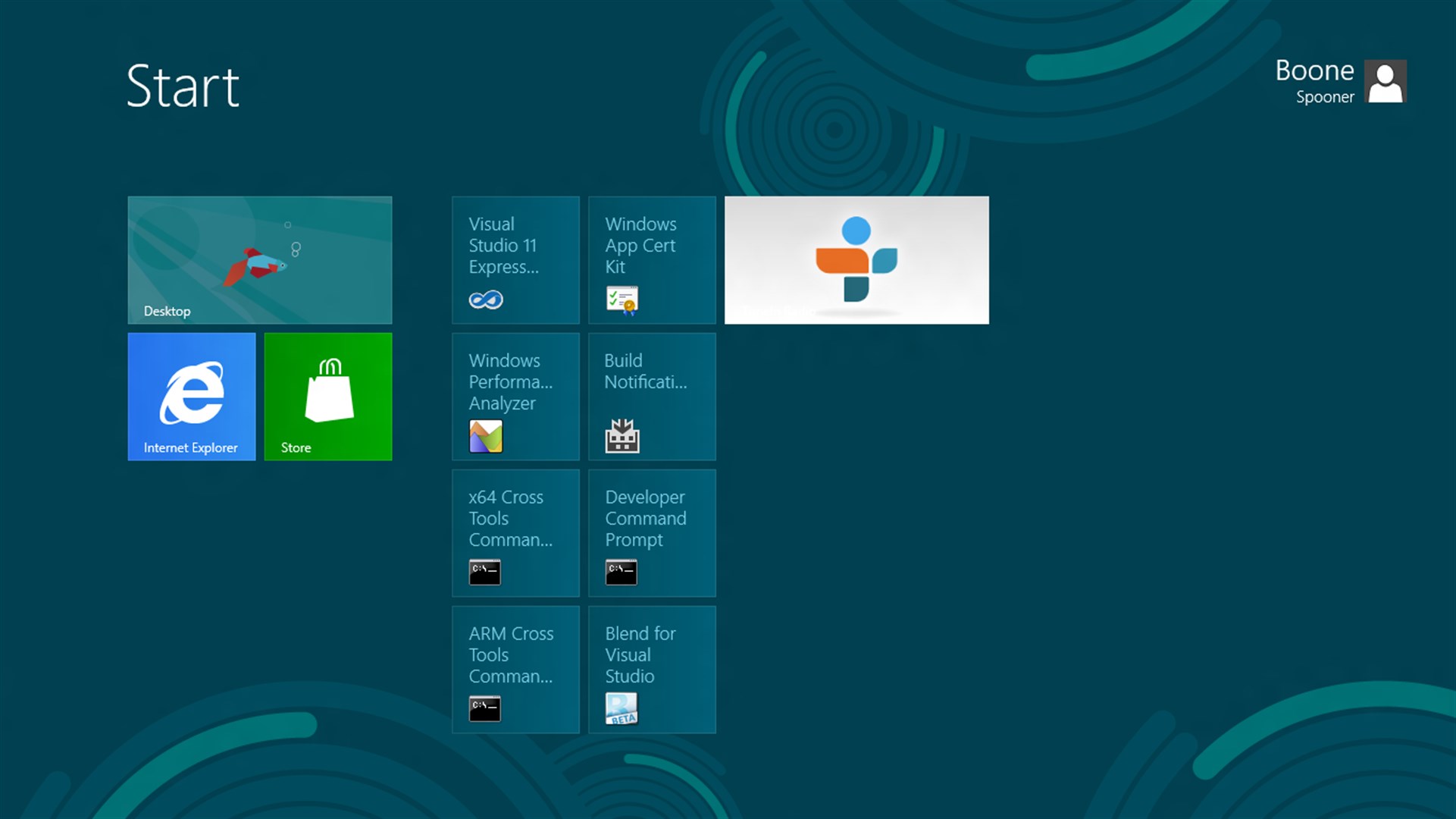
Task: Click the user account avatar picture
Action: [1386, 81]
